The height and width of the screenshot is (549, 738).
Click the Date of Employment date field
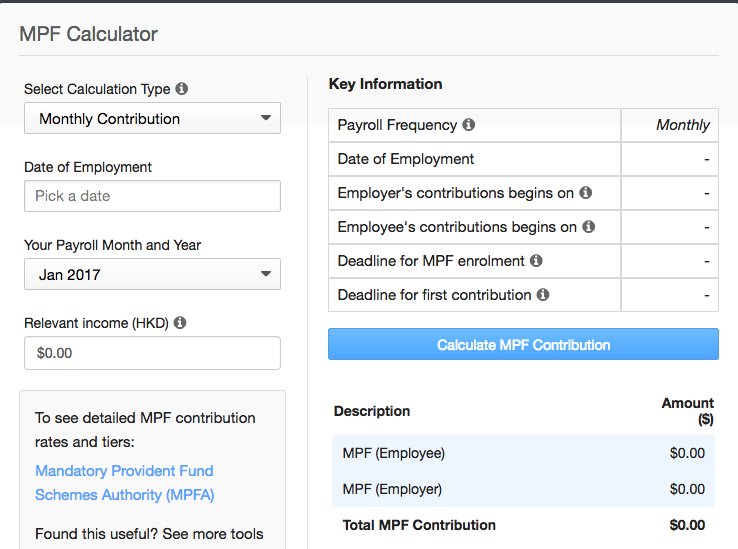coord(152,196)
